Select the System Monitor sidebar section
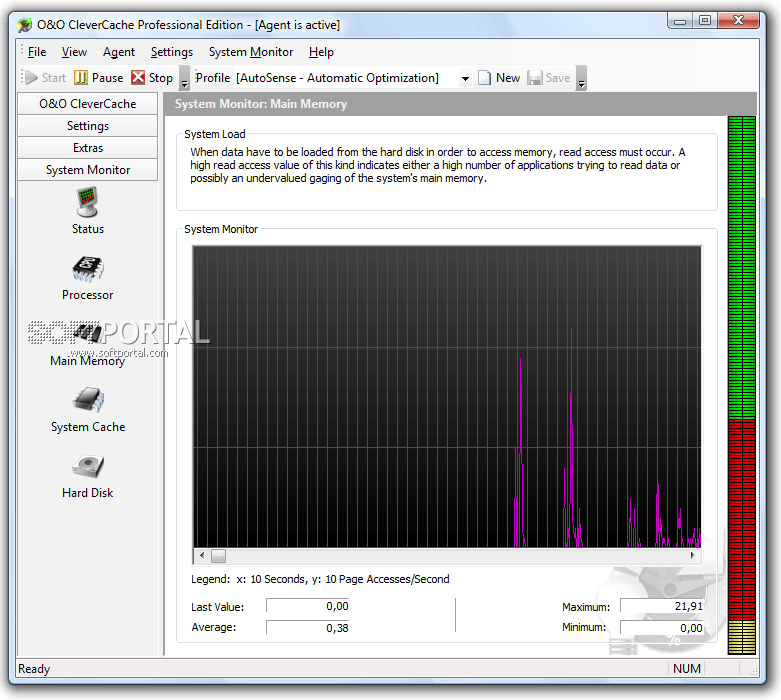The height and width of the screenshot is (700, 781). click(x=88, y=170)
